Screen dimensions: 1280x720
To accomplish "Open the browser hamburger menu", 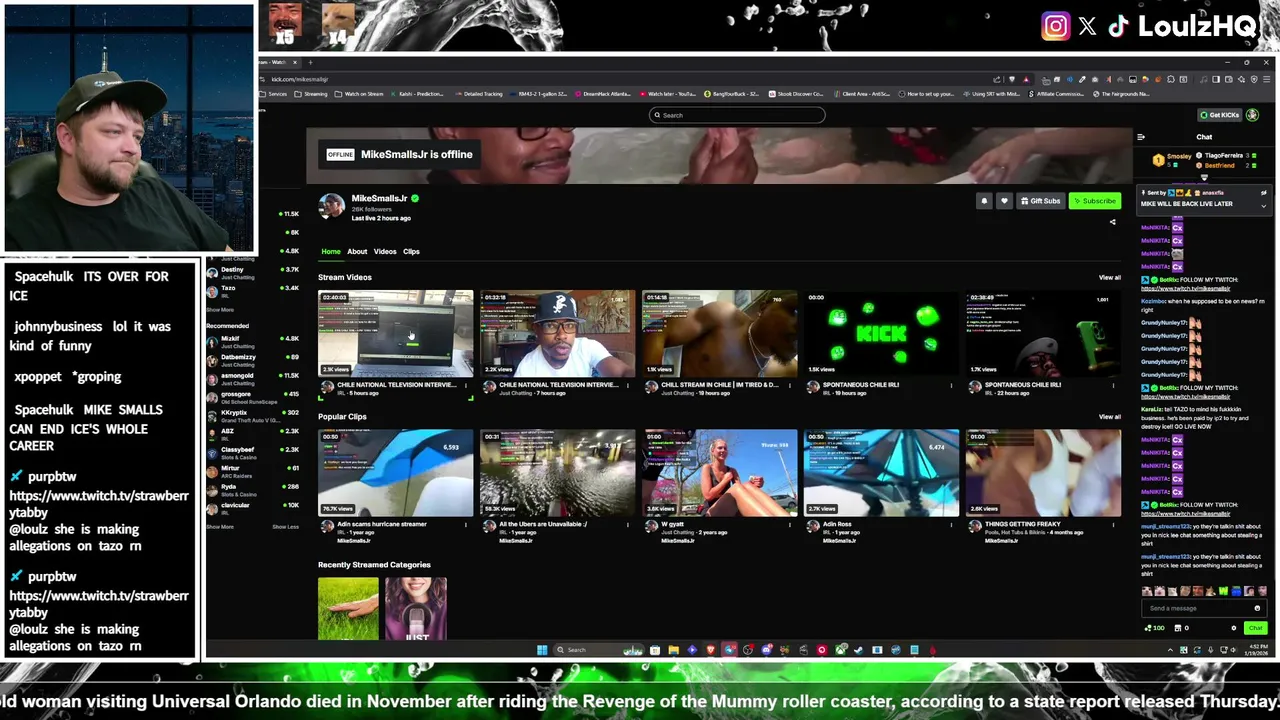I will coord(1267,80).
